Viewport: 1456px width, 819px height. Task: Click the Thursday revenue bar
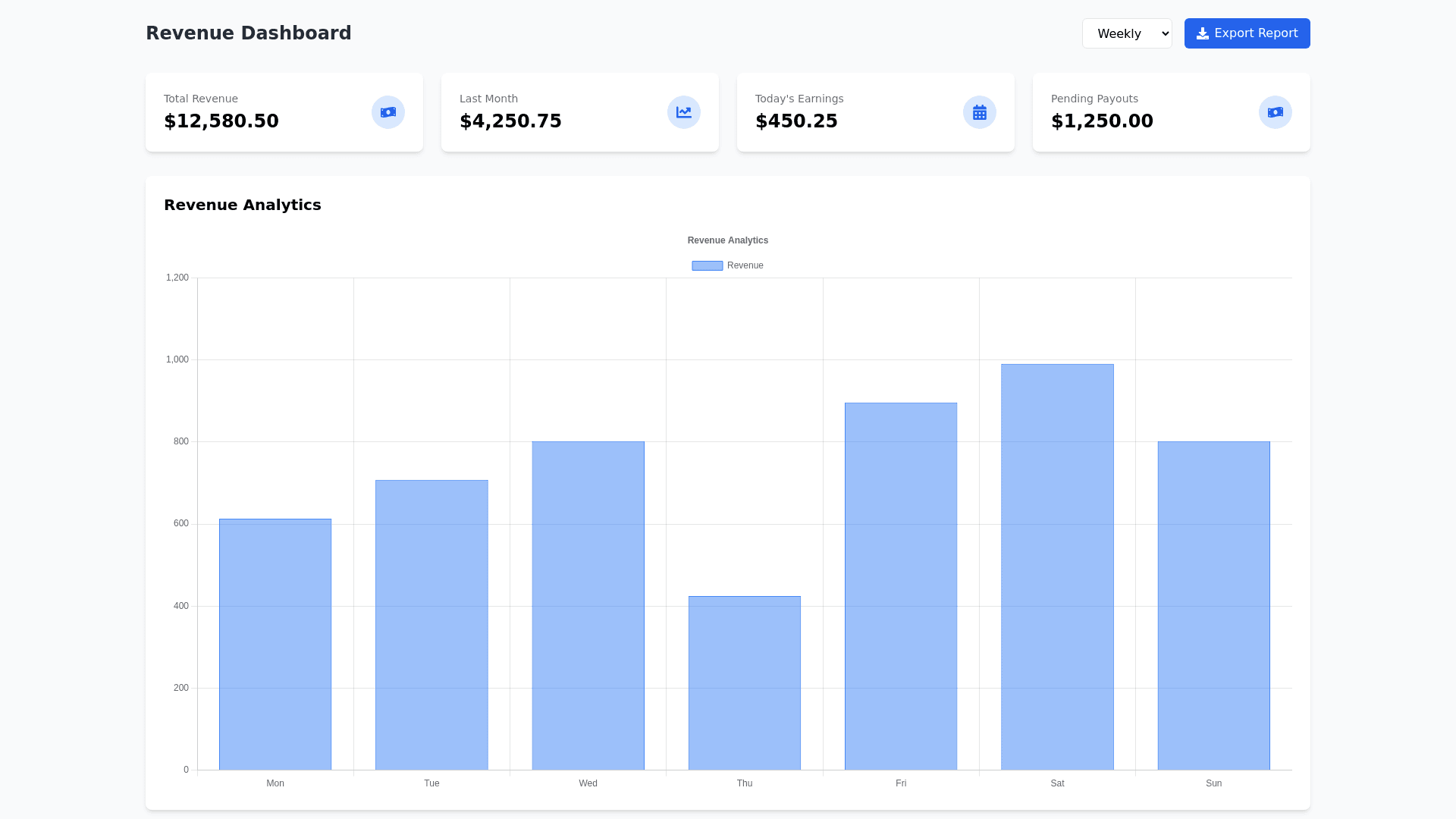pos(744,682)
